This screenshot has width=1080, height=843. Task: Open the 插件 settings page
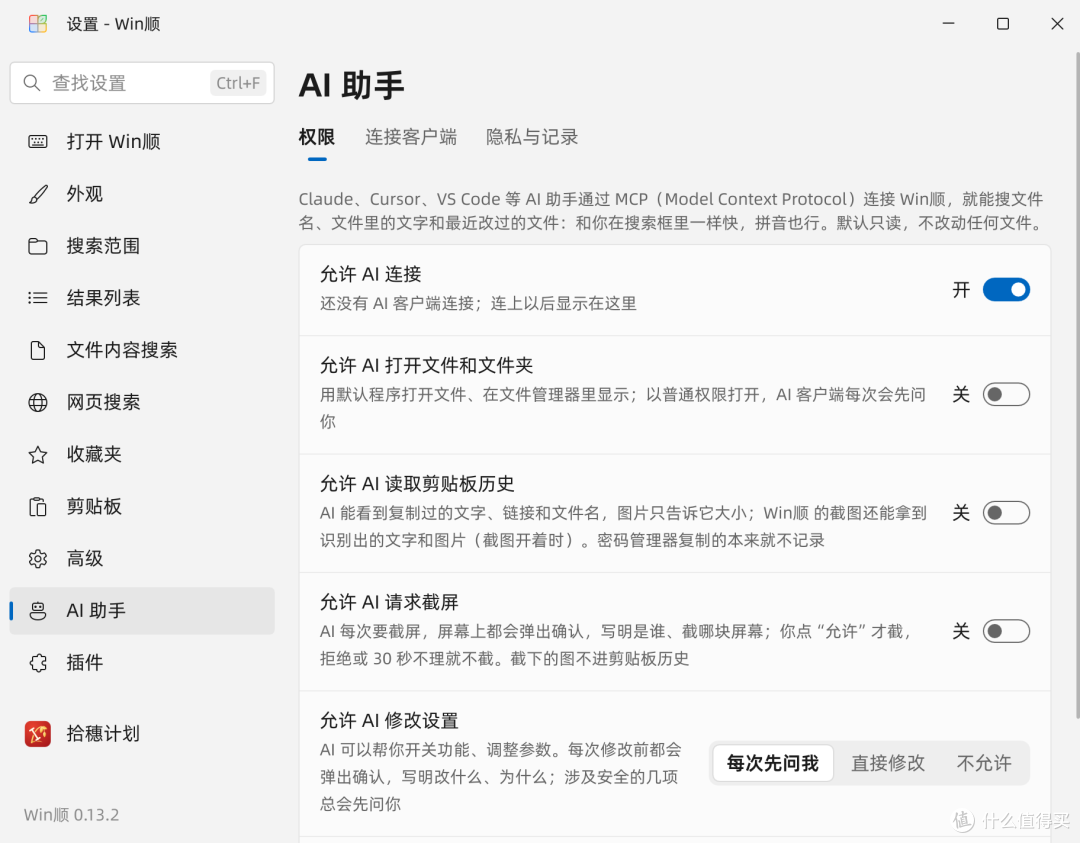142,663
